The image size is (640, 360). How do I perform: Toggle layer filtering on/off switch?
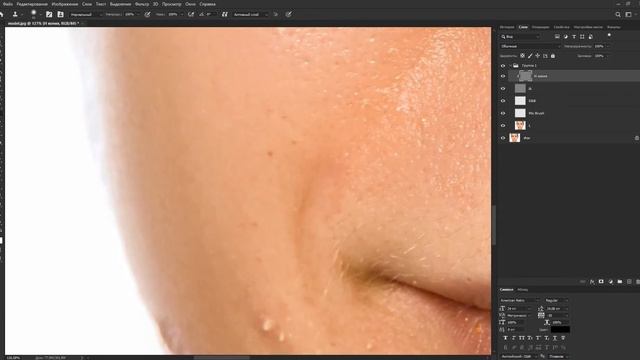[x=609, y=36]
